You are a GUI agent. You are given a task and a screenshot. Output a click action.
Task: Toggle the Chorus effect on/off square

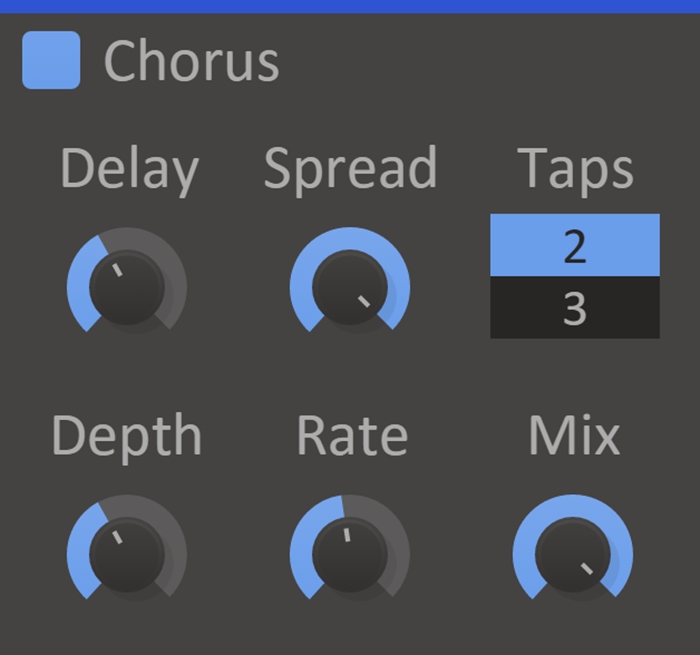51,60
